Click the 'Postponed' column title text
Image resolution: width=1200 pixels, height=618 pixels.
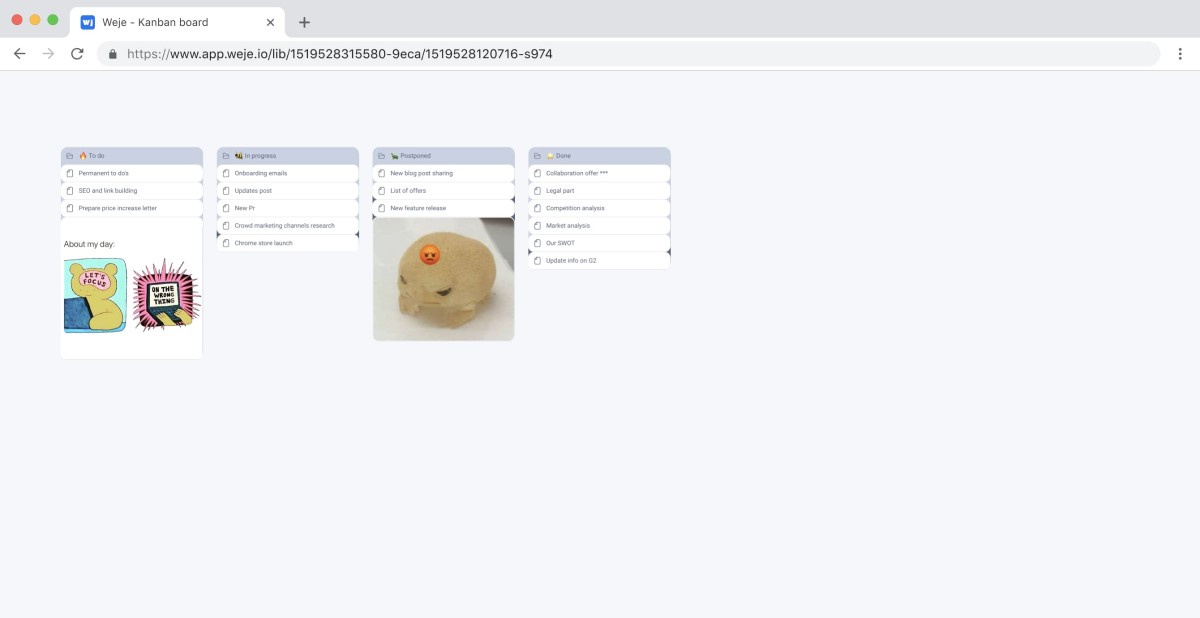point(416,156)
